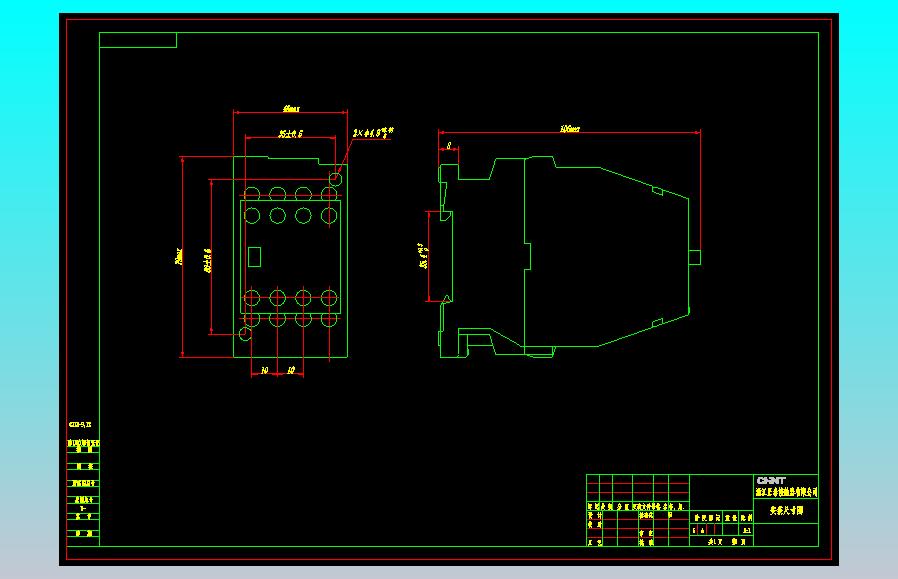Select the 1:1 scale cell in title block
Screen dimensions: 898x579
click(746, 530)
